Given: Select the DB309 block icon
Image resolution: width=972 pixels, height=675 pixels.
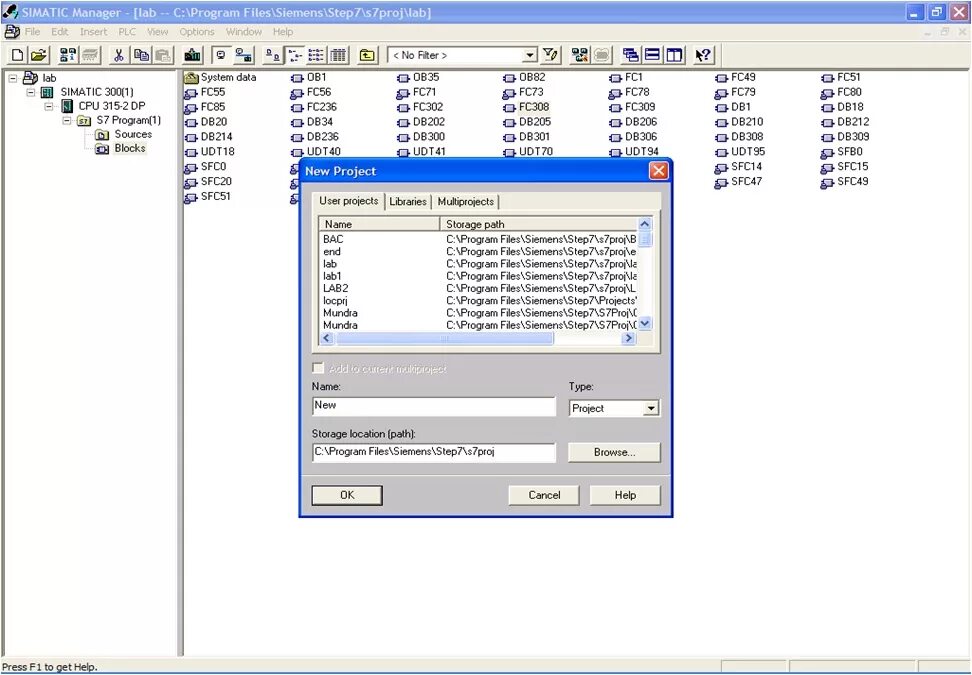Looking at the screenshot, I should pos(827,138).
